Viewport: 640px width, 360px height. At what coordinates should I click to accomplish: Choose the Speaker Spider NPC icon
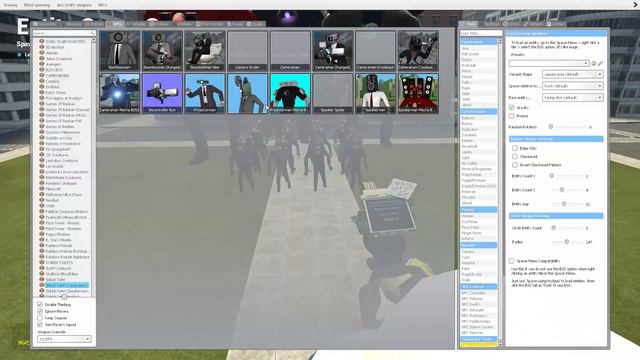333,93
